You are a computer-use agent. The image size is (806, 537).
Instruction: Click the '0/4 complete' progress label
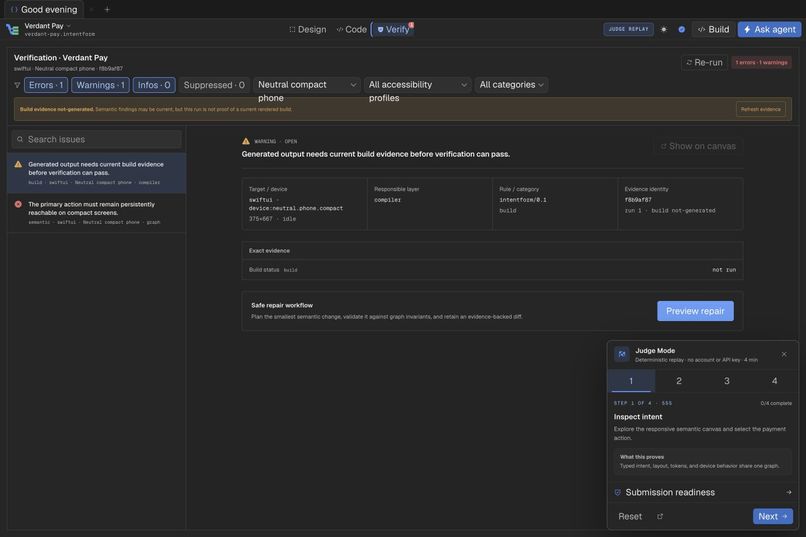click(776, 403)
